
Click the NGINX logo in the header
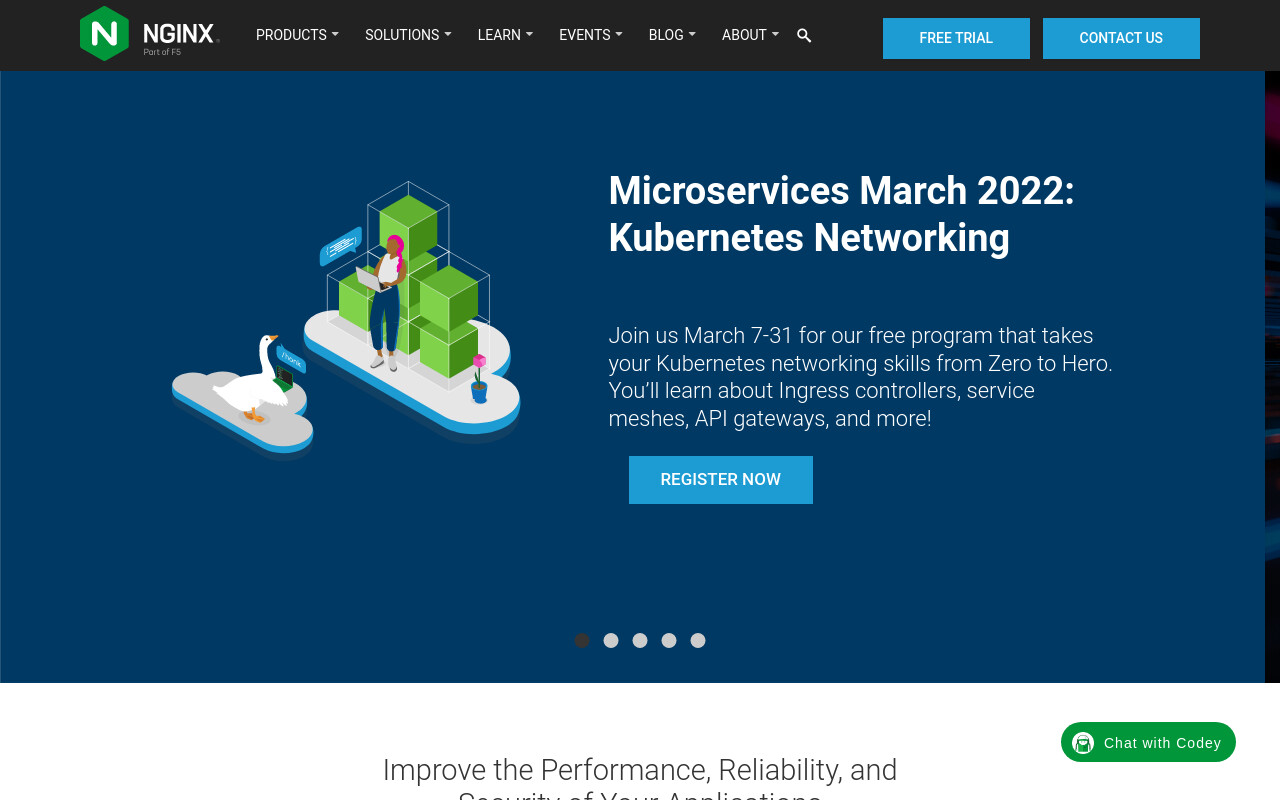pos(150,34)
